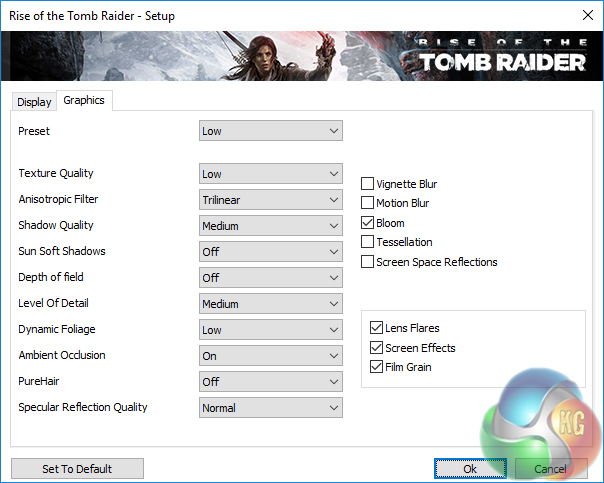Change the Shadow Quality dropdown
604x483 pixels.
coord(270,226)
